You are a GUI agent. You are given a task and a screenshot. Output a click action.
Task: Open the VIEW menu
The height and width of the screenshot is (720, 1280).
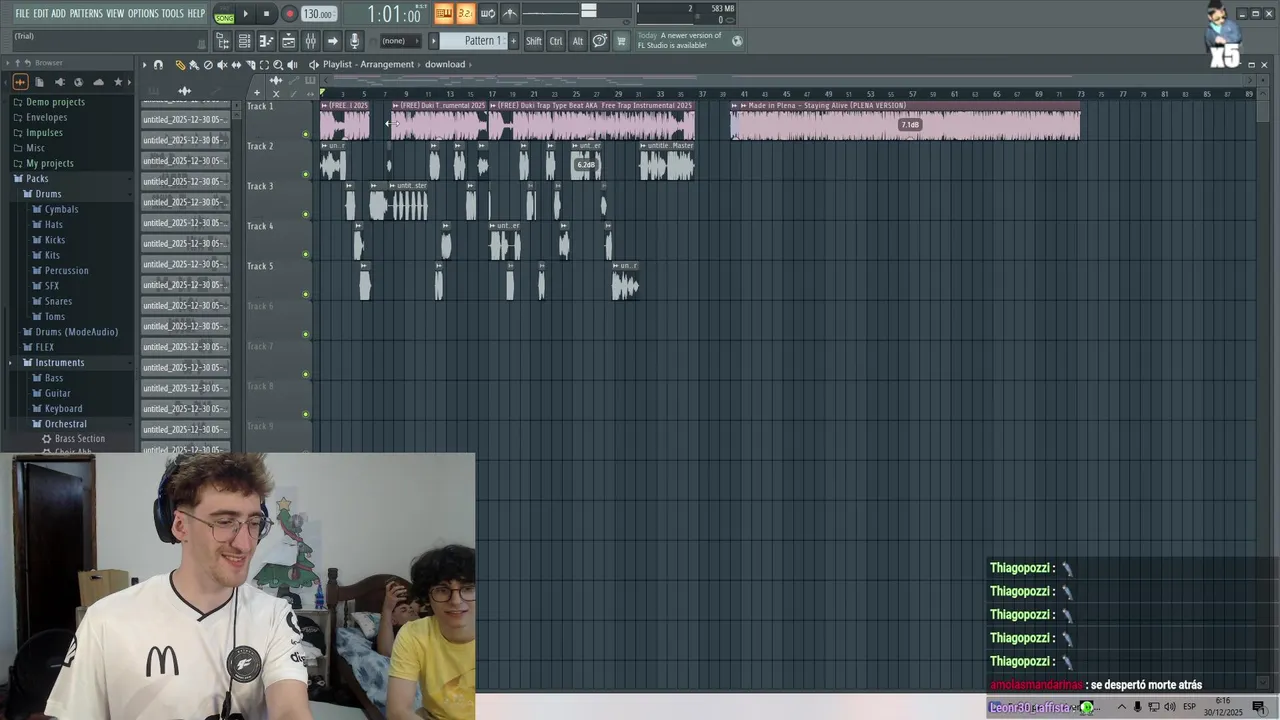[115, 14]
